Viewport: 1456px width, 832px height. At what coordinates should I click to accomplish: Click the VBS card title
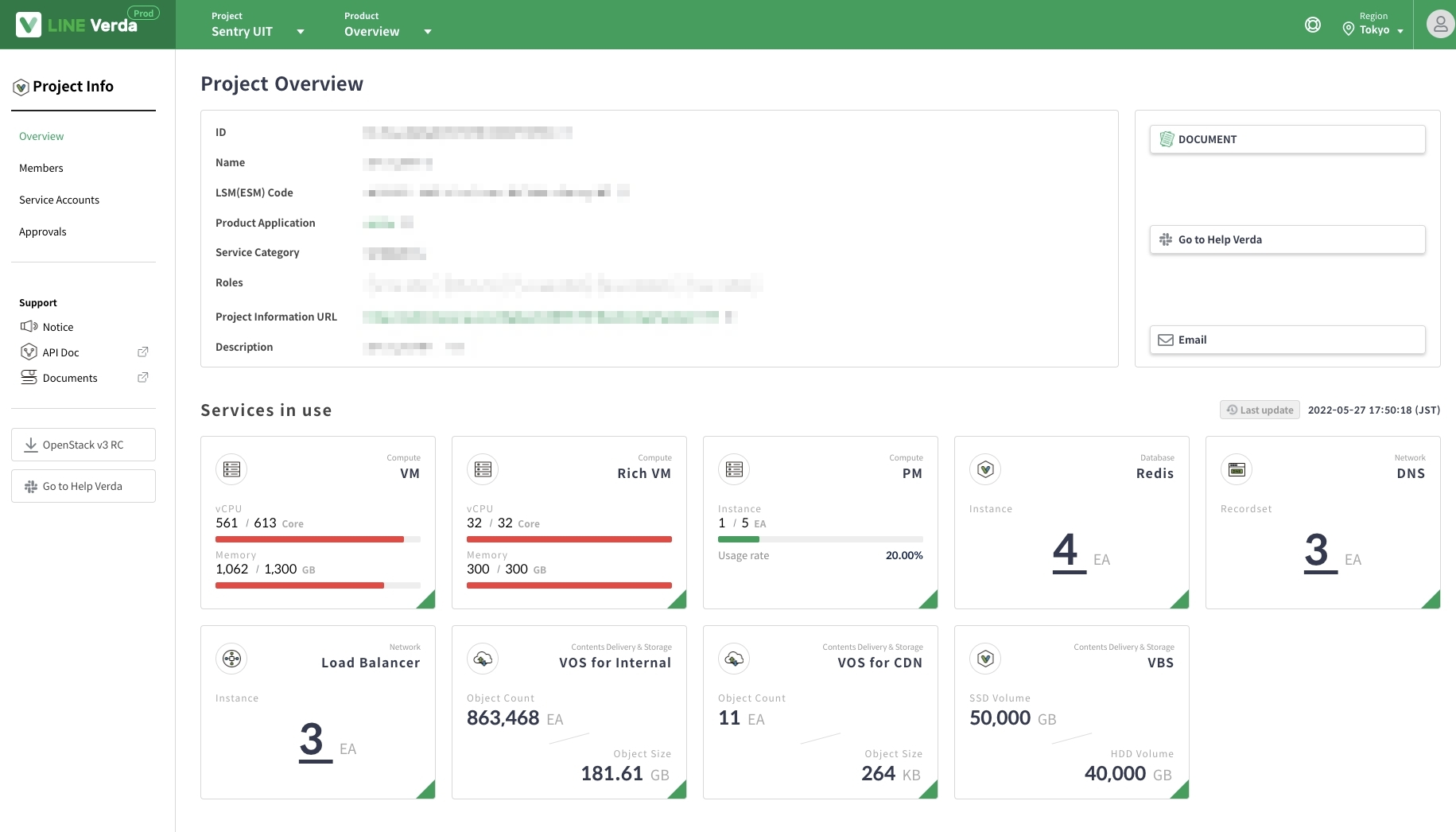pyautogui.click(x=1160, y=663)
